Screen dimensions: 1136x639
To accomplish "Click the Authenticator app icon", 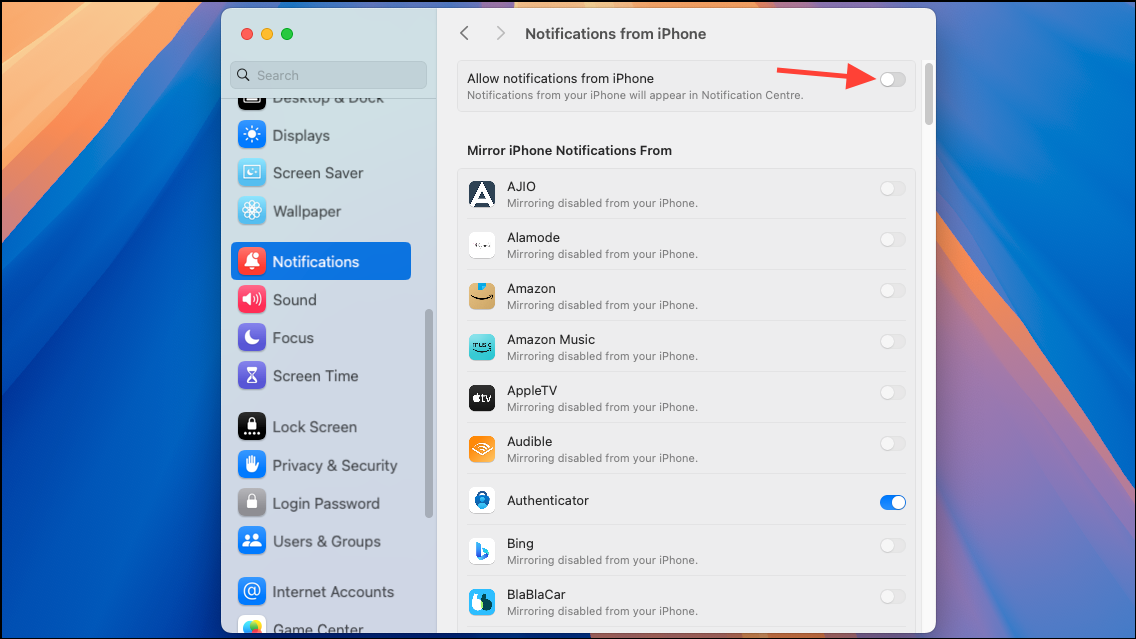I will click(482, 500).
